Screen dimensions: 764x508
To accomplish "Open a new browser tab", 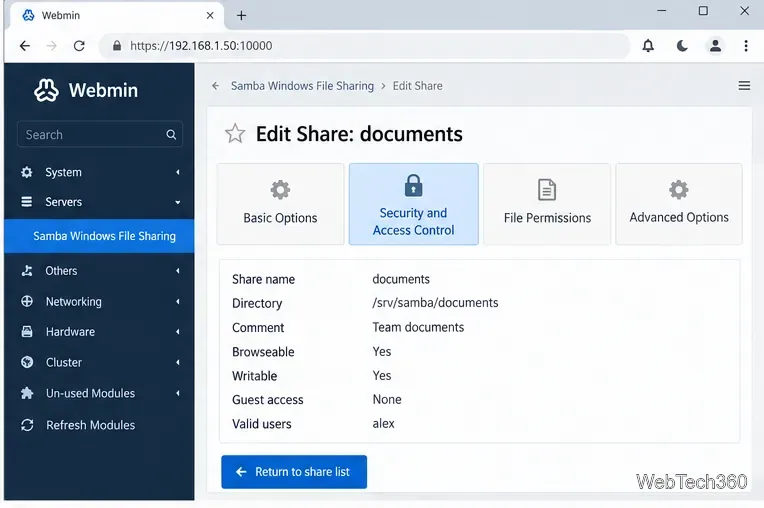I will (x=241, y=16).
